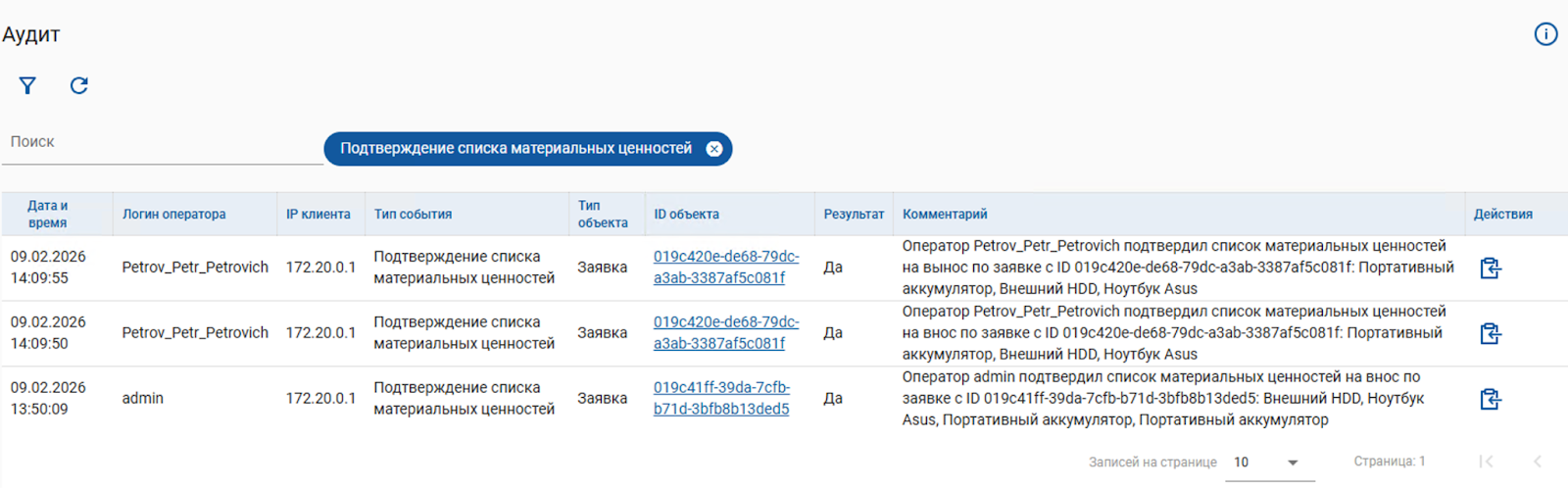
Task: Open object ID link in the 14:09:55 row
Action: pyautogui.click(x=725, y=267)
